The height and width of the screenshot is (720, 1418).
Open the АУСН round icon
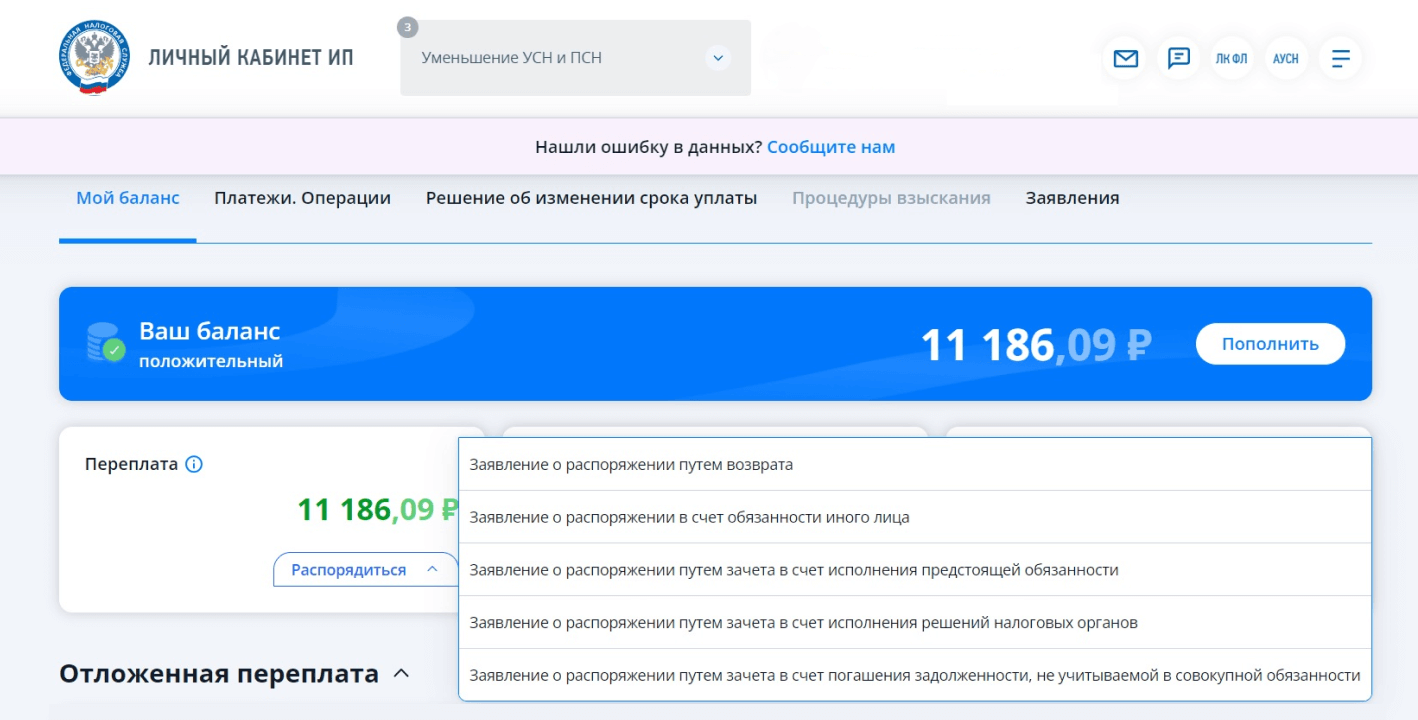click(1286, 58)
